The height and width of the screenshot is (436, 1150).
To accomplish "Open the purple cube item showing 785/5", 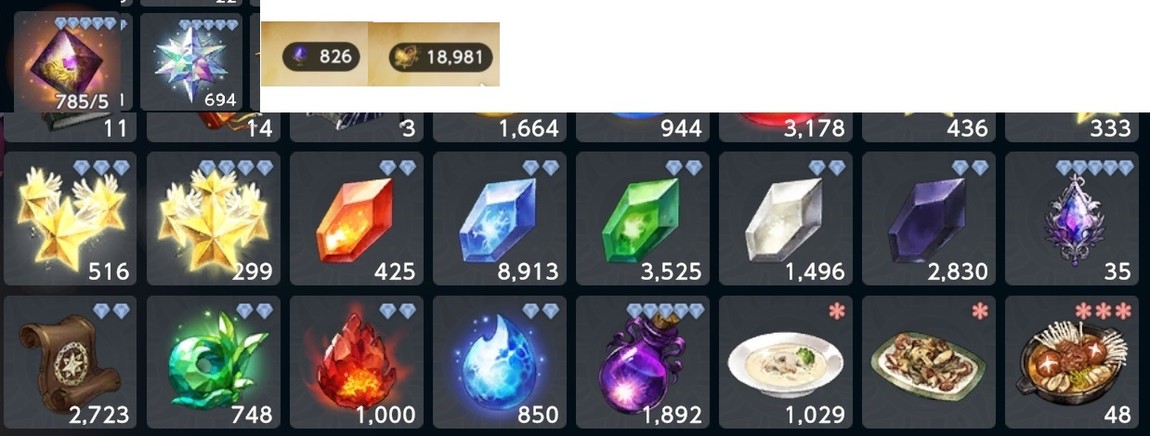I will pyautogui.click(x=71, y=63).
